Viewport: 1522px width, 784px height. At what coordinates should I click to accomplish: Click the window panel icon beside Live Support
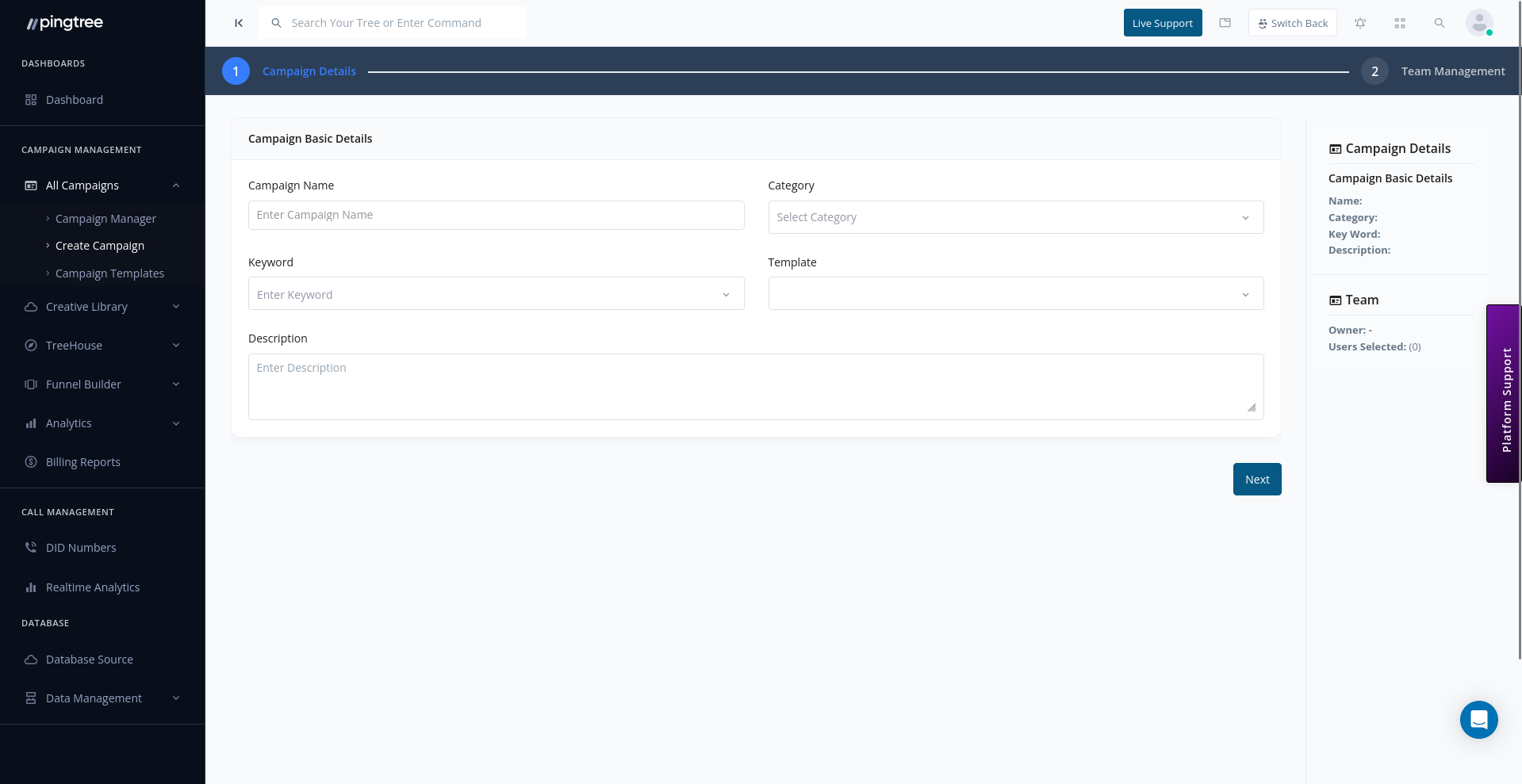click(1225, 23)
